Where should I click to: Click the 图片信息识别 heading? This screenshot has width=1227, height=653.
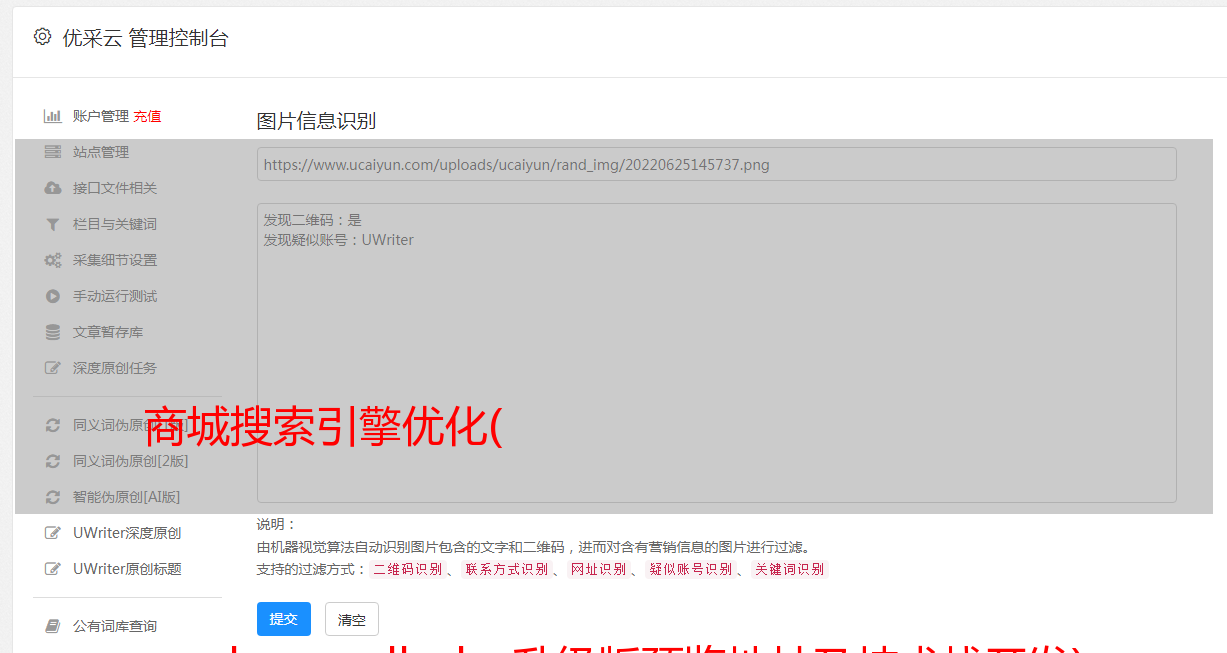316,121
